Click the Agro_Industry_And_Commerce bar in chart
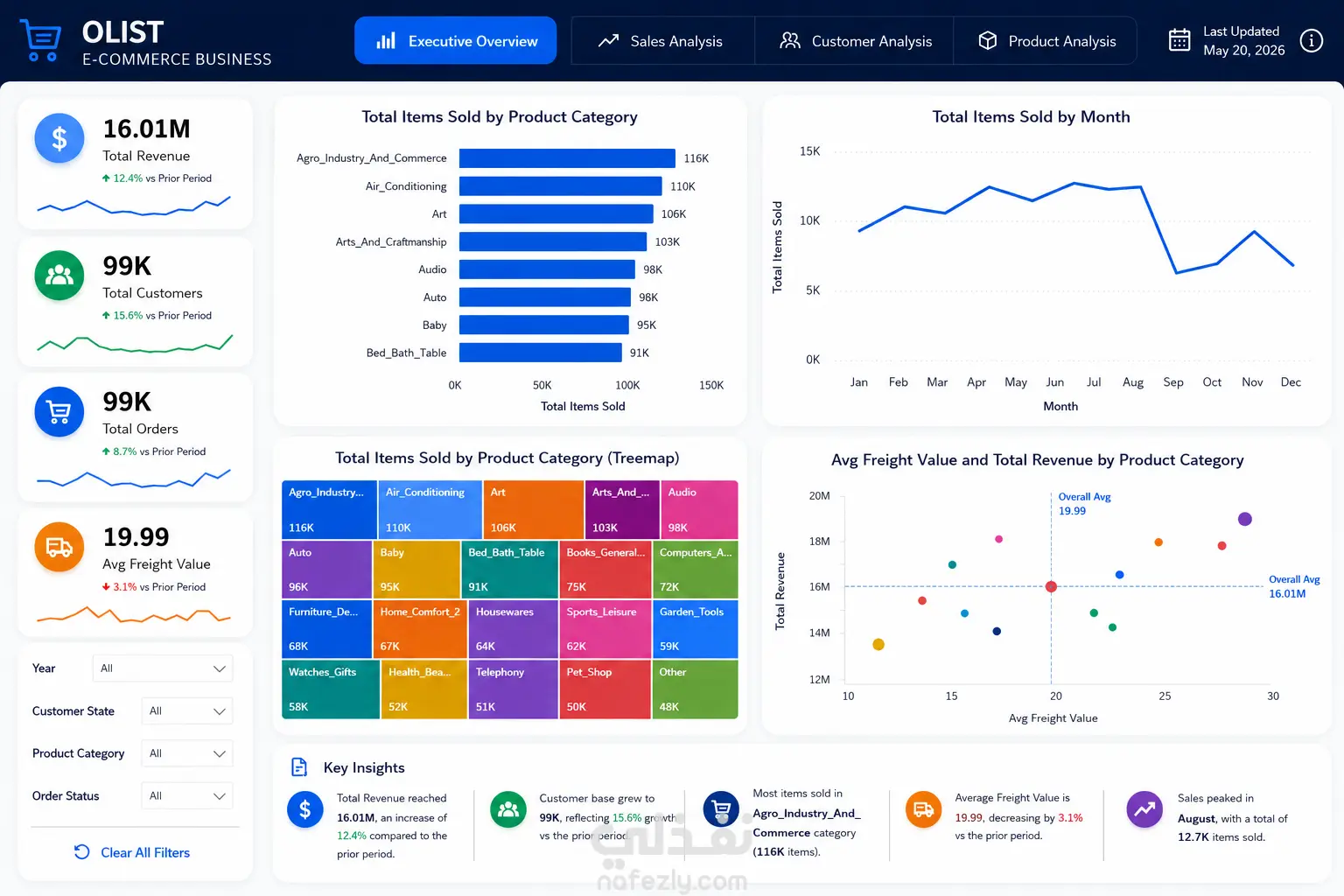Screen dimensions: 1344x896 point(567,158)
